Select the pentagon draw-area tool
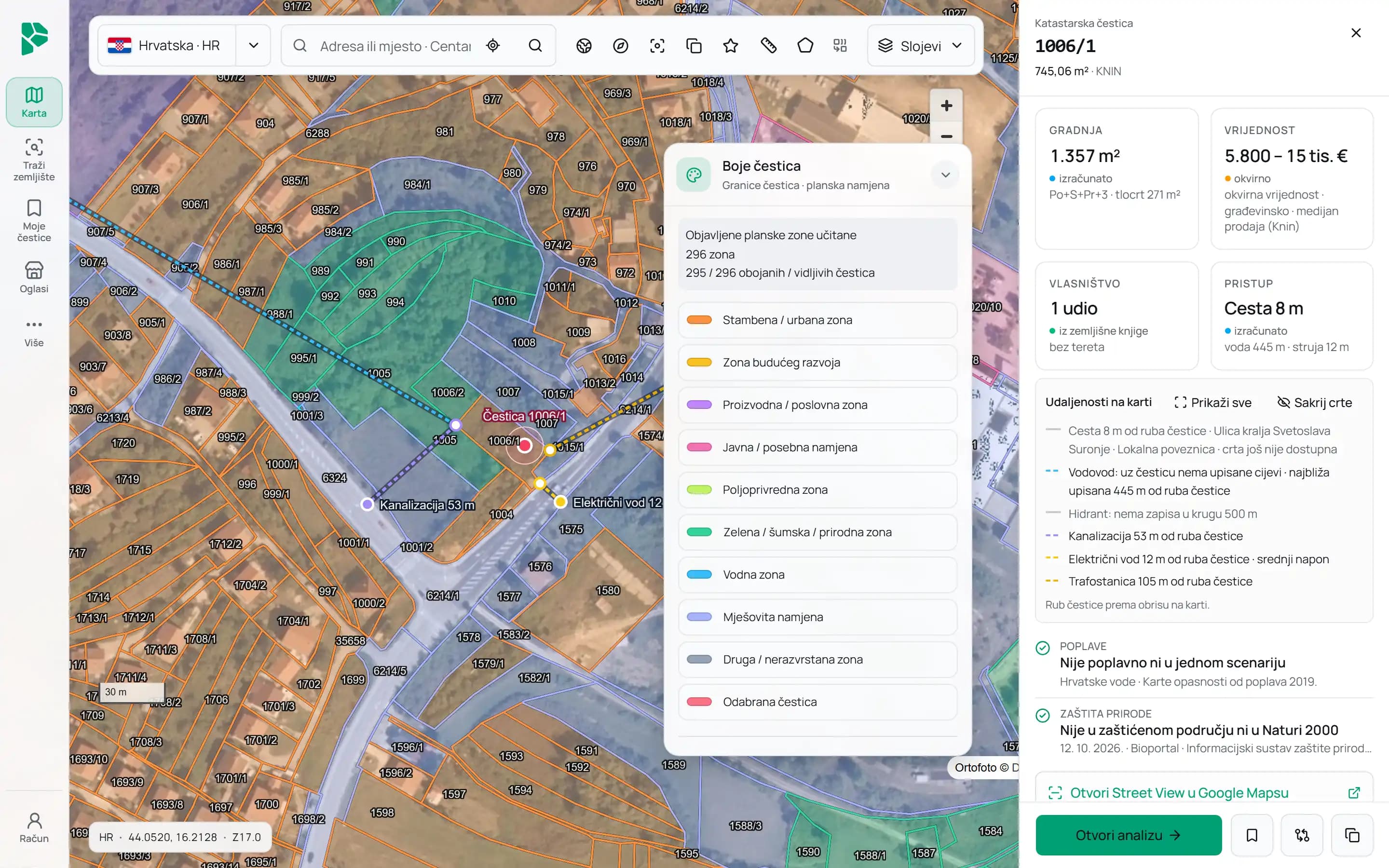The width and height of the screenshot is (1389, 868). tap(805, 46)
